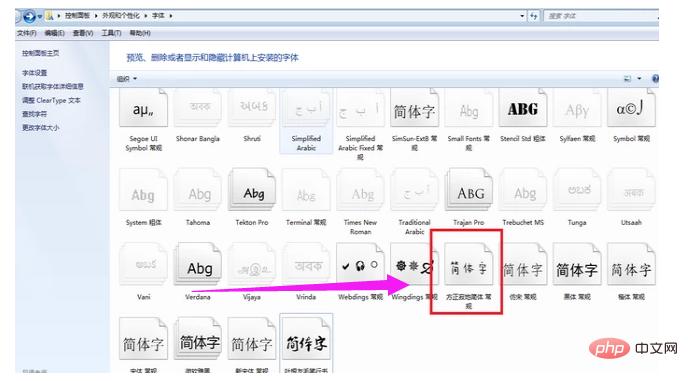Open the 文件(F) menu
Viewport: 688px width, 381px height.
(27, 33)
